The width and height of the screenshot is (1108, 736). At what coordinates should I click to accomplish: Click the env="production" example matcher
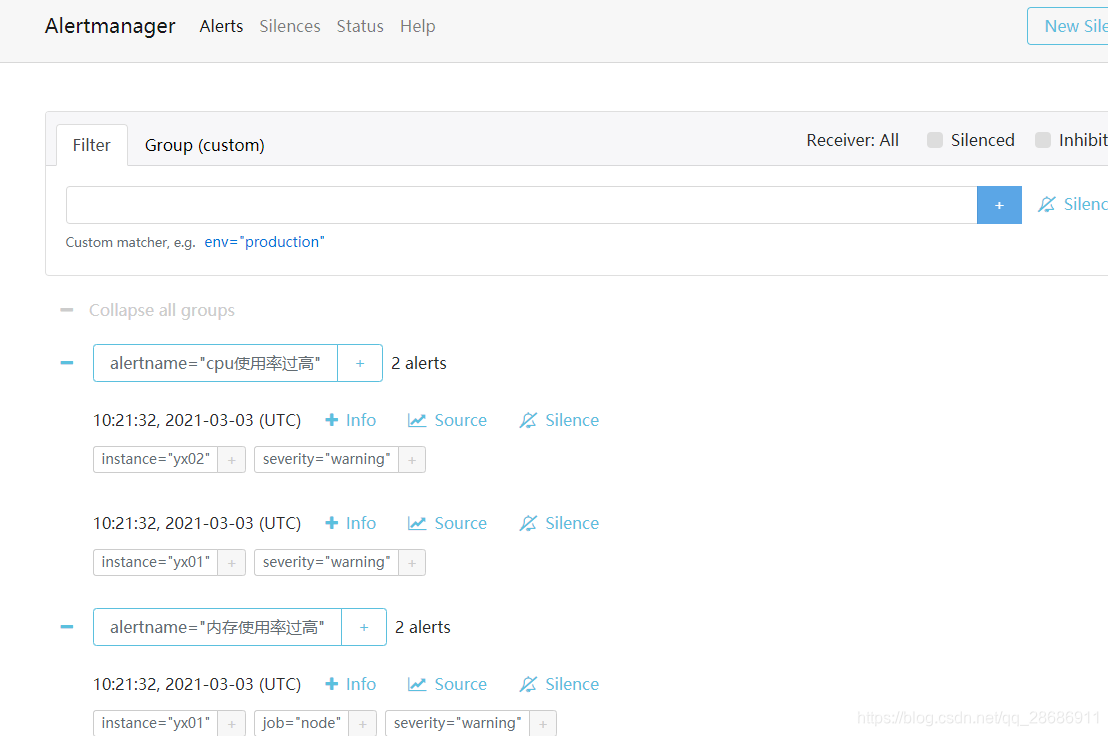coord(264,242)
